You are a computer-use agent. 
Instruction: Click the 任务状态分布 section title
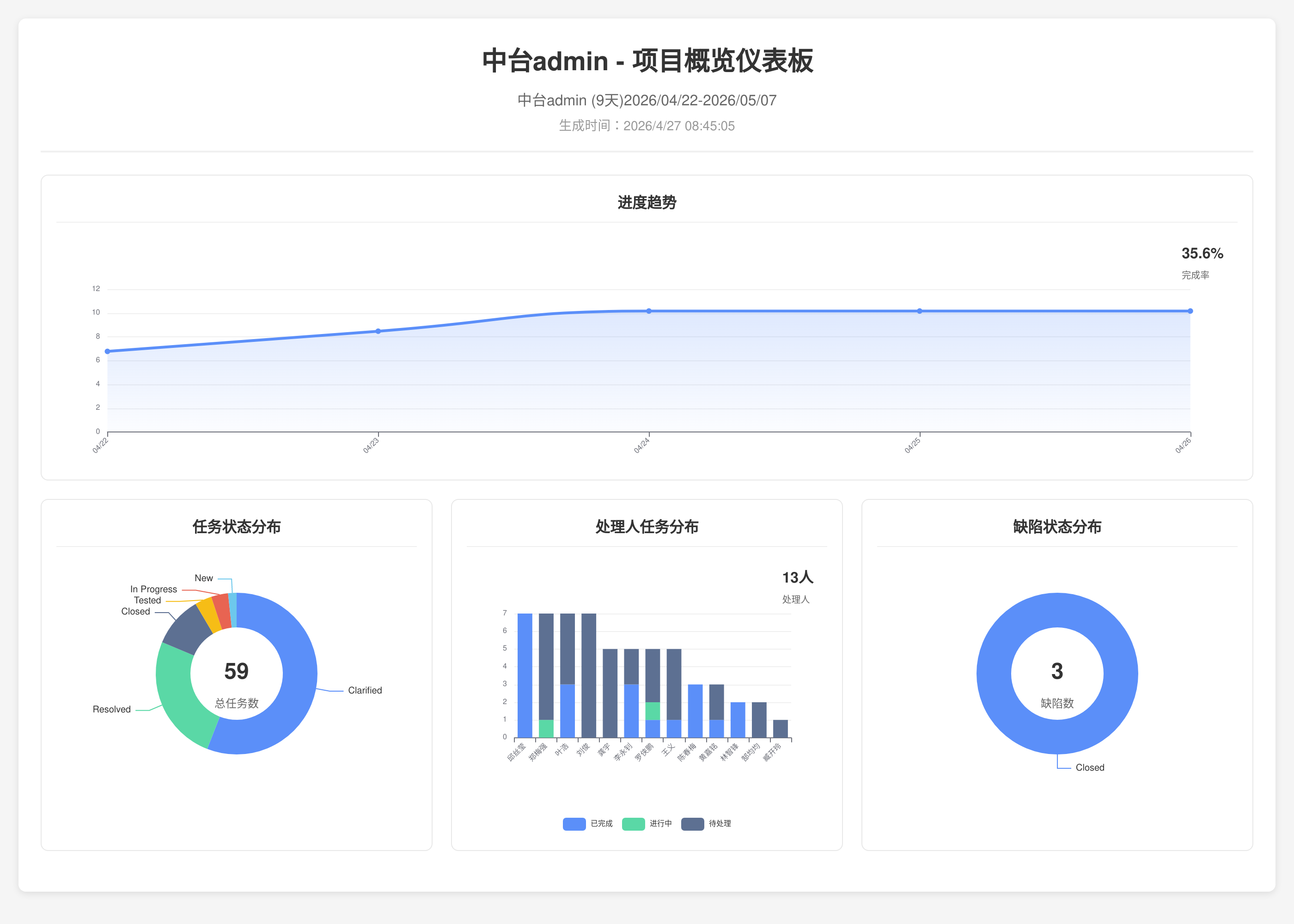(x=237, y=527)
